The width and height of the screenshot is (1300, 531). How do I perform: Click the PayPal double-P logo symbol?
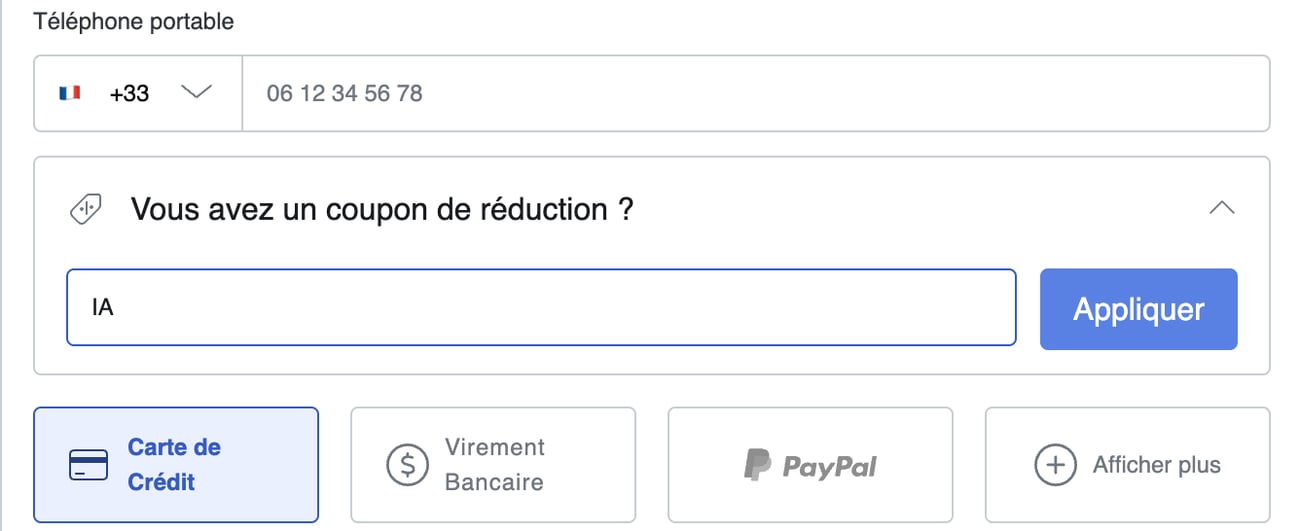pos(757,465)
